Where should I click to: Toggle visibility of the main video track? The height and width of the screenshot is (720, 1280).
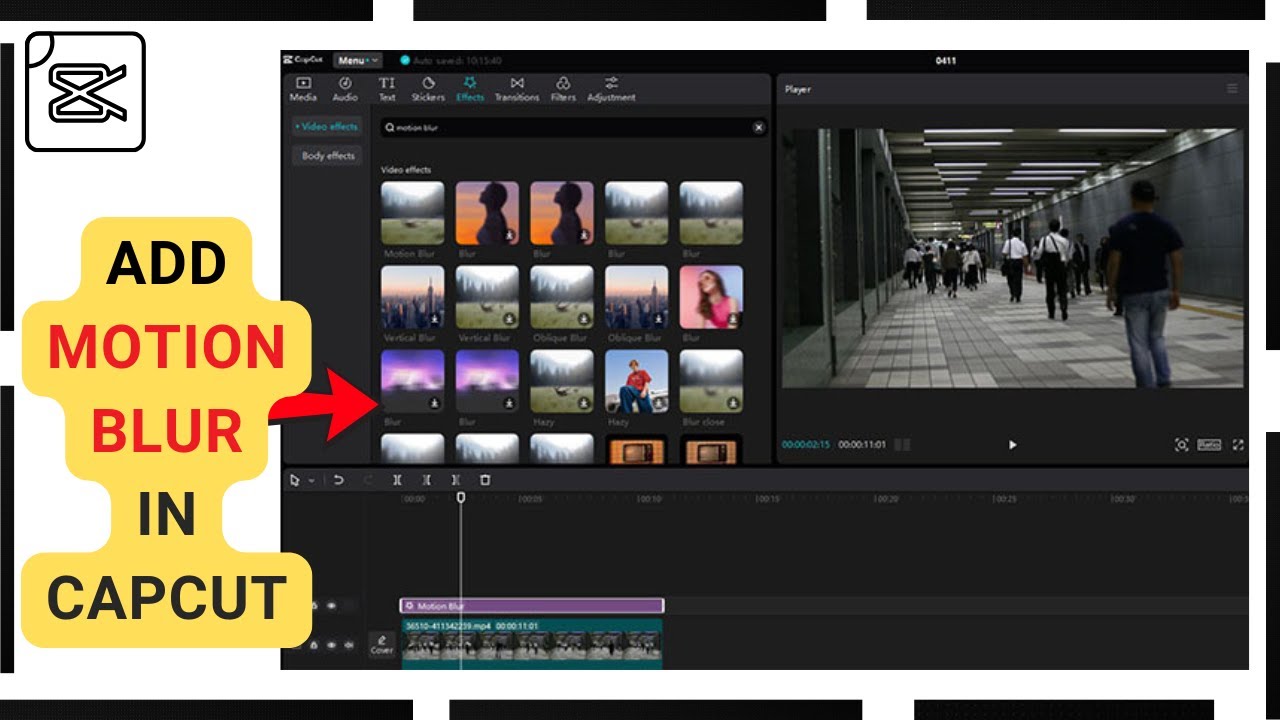pyautogui.click(x=332, y=645)
